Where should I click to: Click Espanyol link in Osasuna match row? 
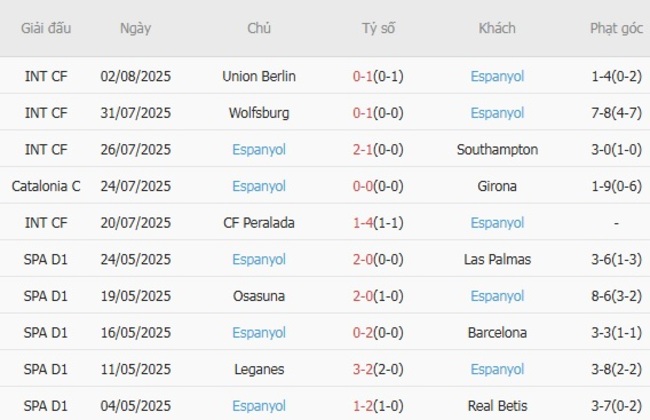coord(497,296)
